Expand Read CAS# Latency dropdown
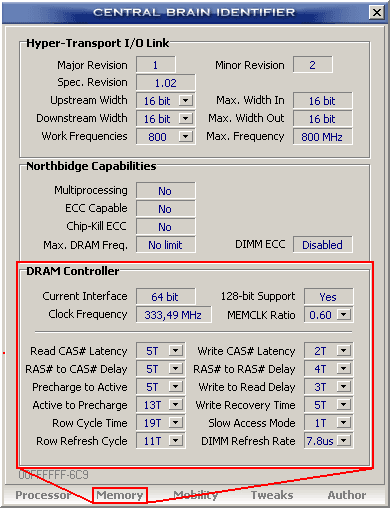This screenshot has width=390, height=508. tap(176, 351)
